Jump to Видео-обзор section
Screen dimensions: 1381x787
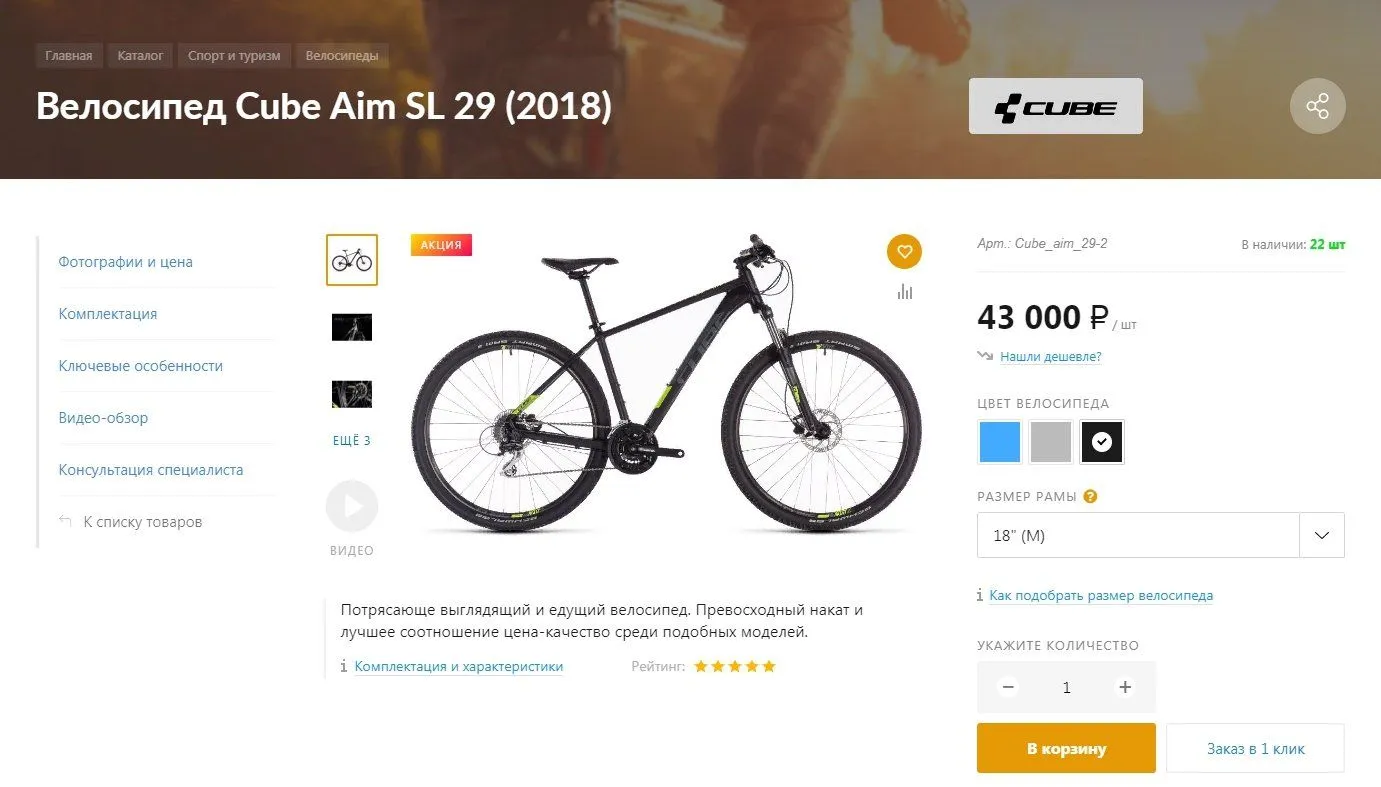(103, 418)
